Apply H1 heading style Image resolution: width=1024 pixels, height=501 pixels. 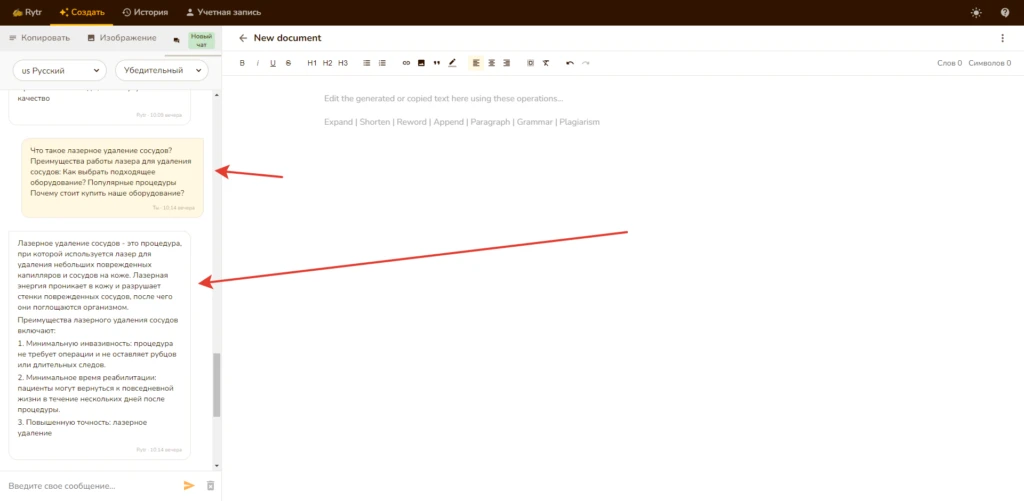312,63
